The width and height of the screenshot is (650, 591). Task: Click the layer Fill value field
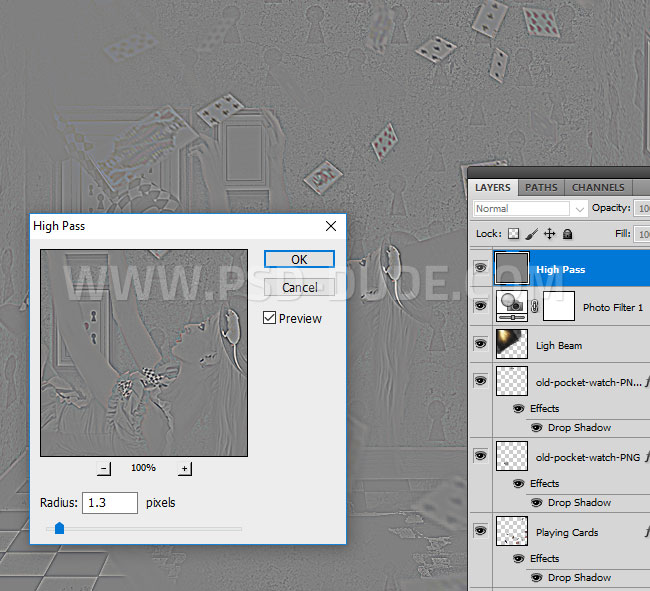click(643, 234)
